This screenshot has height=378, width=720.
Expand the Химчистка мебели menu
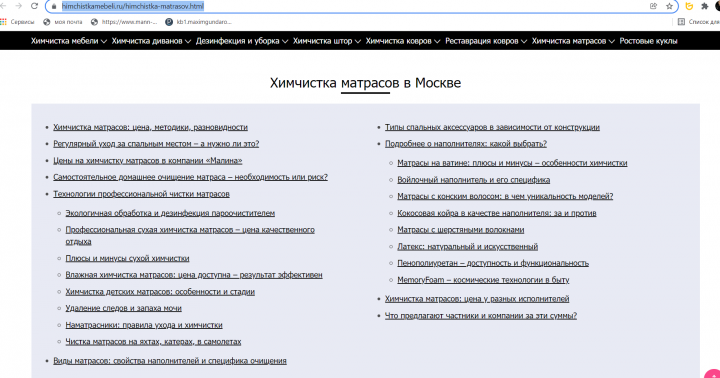(x=69, y=41)
